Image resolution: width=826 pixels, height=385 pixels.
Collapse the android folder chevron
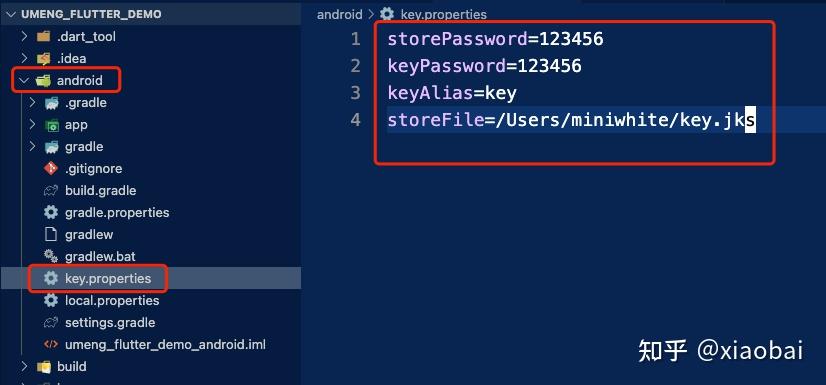pyautogui.click(x=24, y=81)
